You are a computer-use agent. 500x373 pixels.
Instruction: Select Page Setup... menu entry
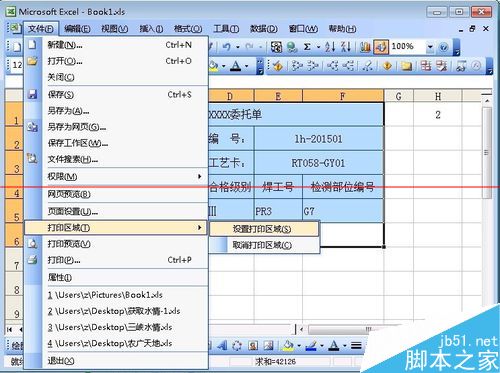(116, 211)
